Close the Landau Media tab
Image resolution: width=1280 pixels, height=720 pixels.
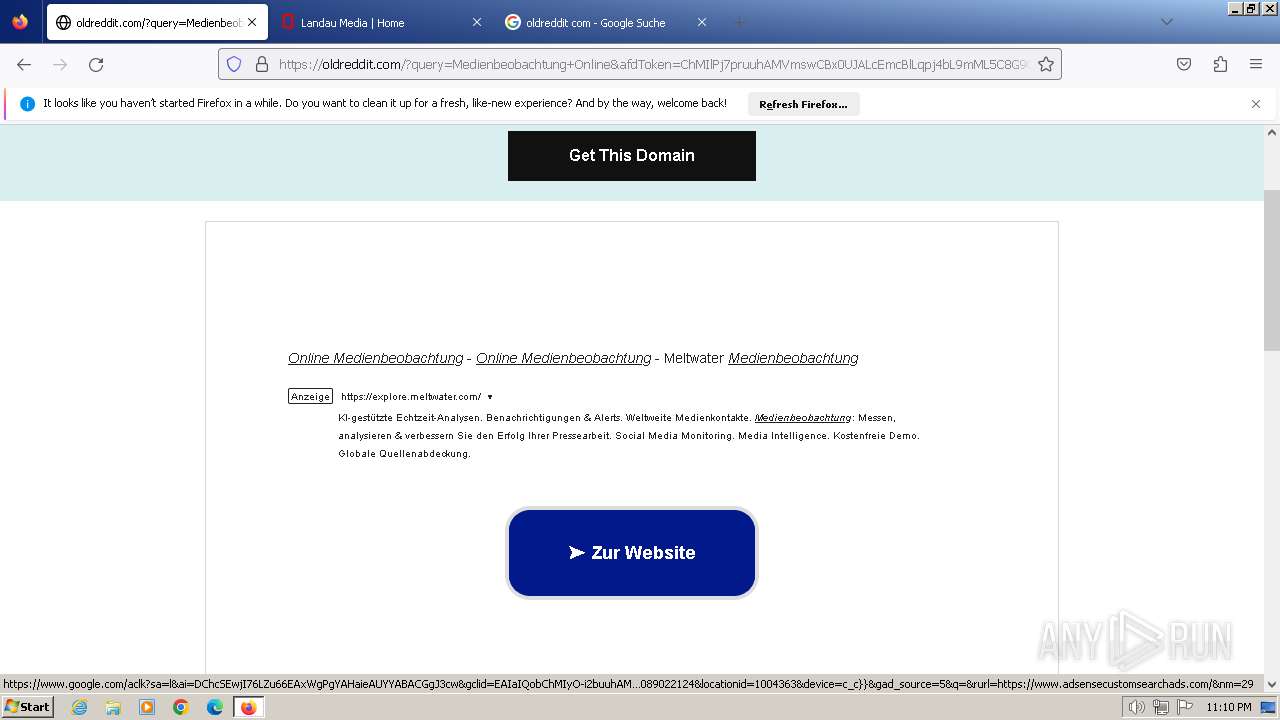(x=476, y=22)
